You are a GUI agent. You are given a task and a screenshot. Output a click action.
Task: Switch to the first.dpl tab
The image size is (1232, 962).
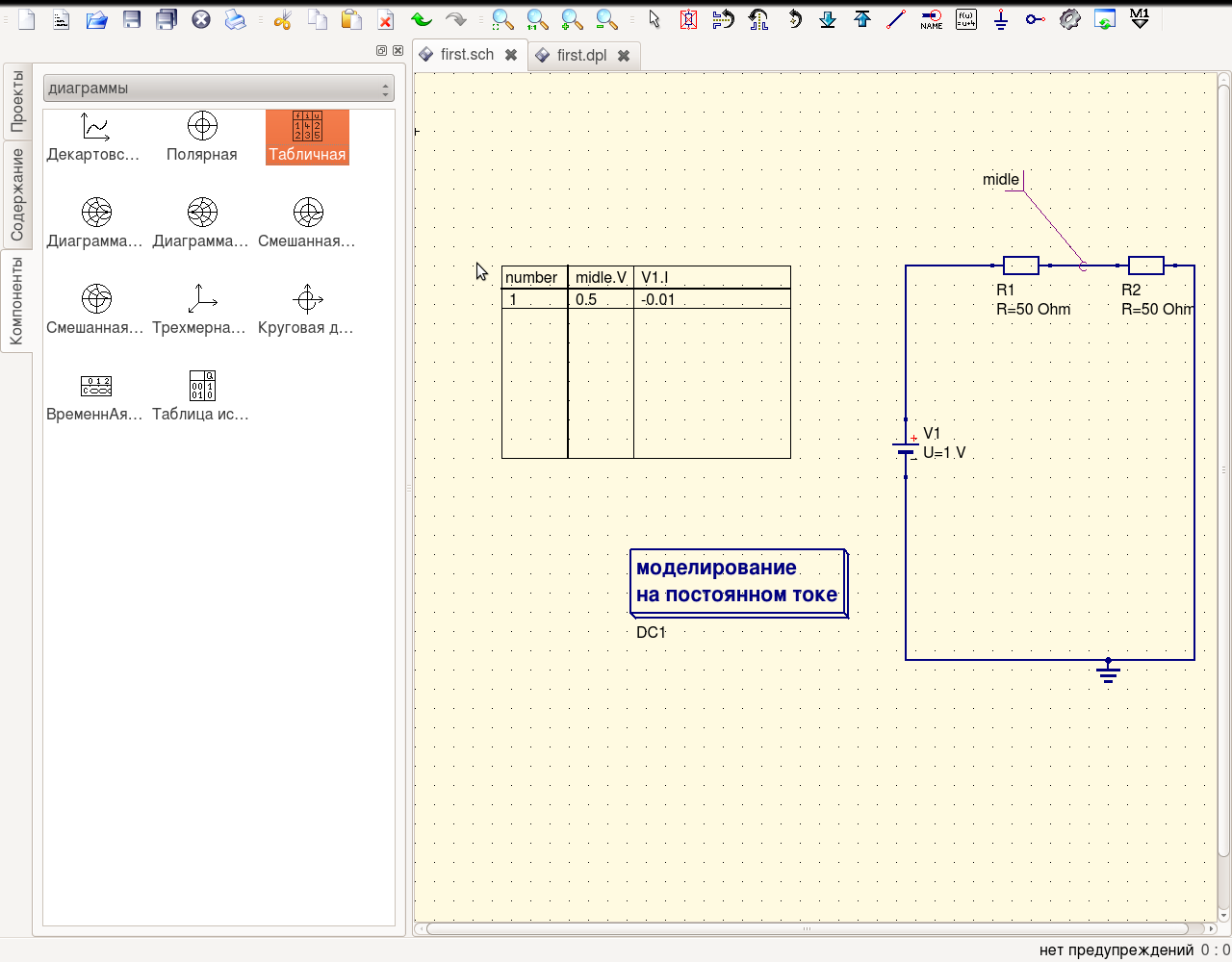coord(579,55)
